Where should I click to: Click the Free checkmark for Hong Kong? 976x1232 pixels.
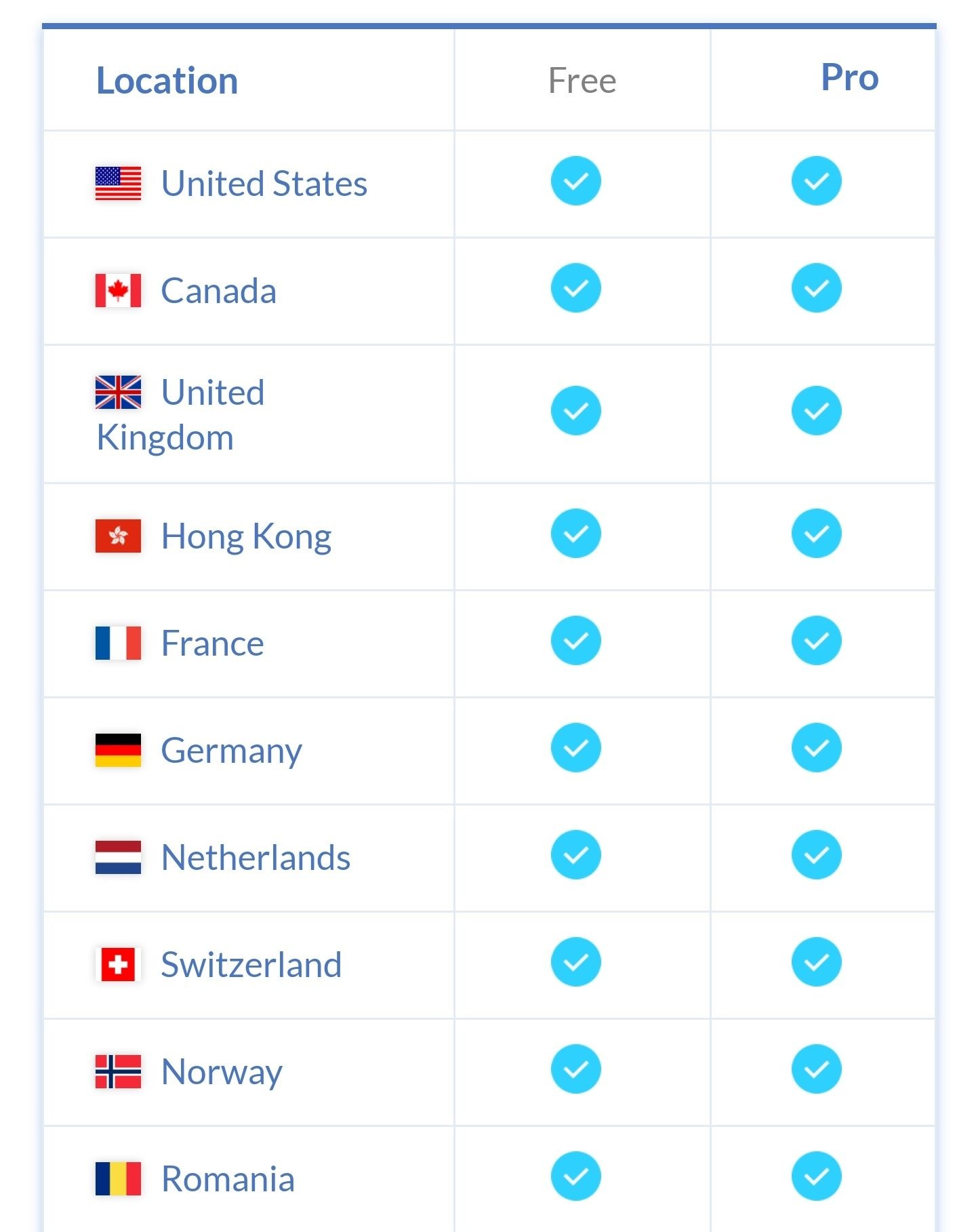tap(576, 534)
